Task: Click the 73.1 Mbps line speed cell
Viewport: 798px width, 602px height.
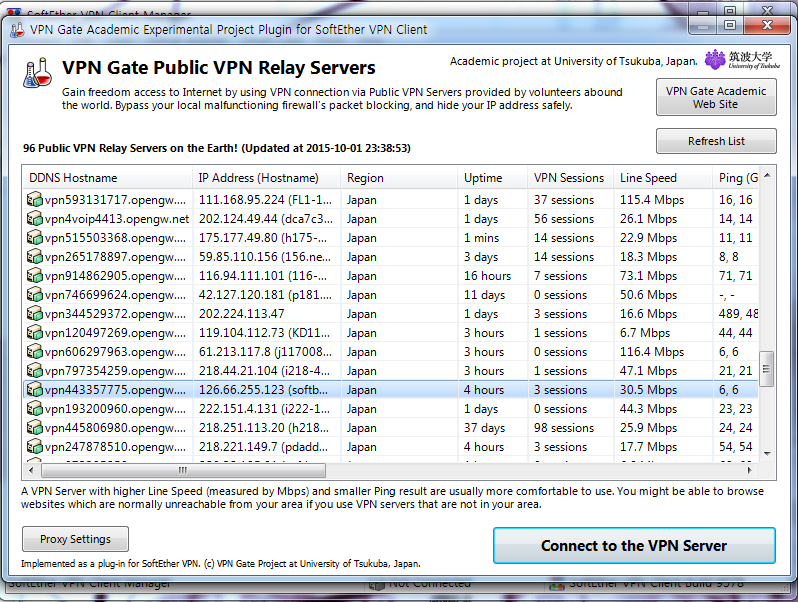Action: 648,275
